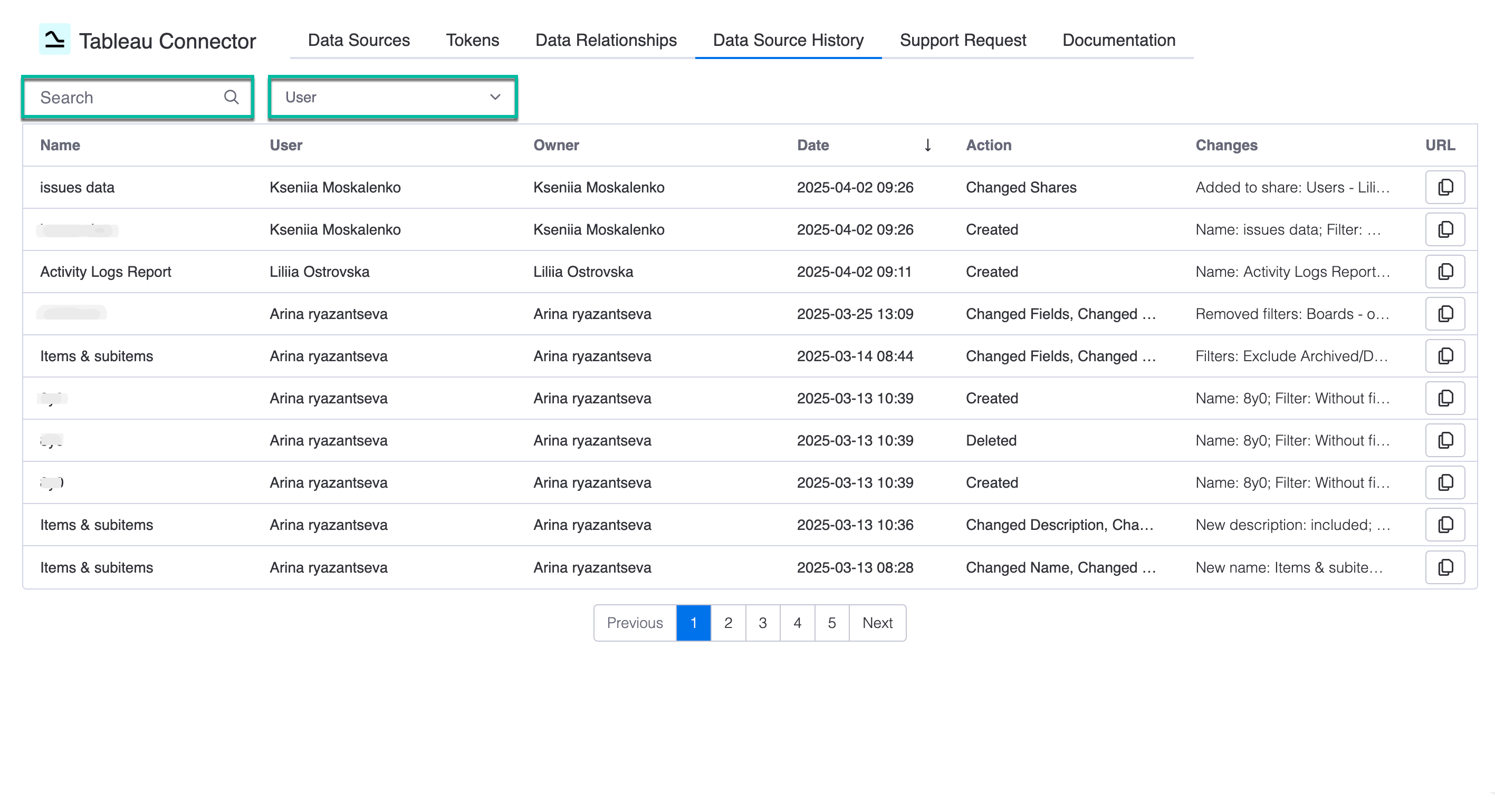Copy the URL for the Changed Name entry
The height and width of the screenshot is (812, 1495).
(x=1445, y=567)
